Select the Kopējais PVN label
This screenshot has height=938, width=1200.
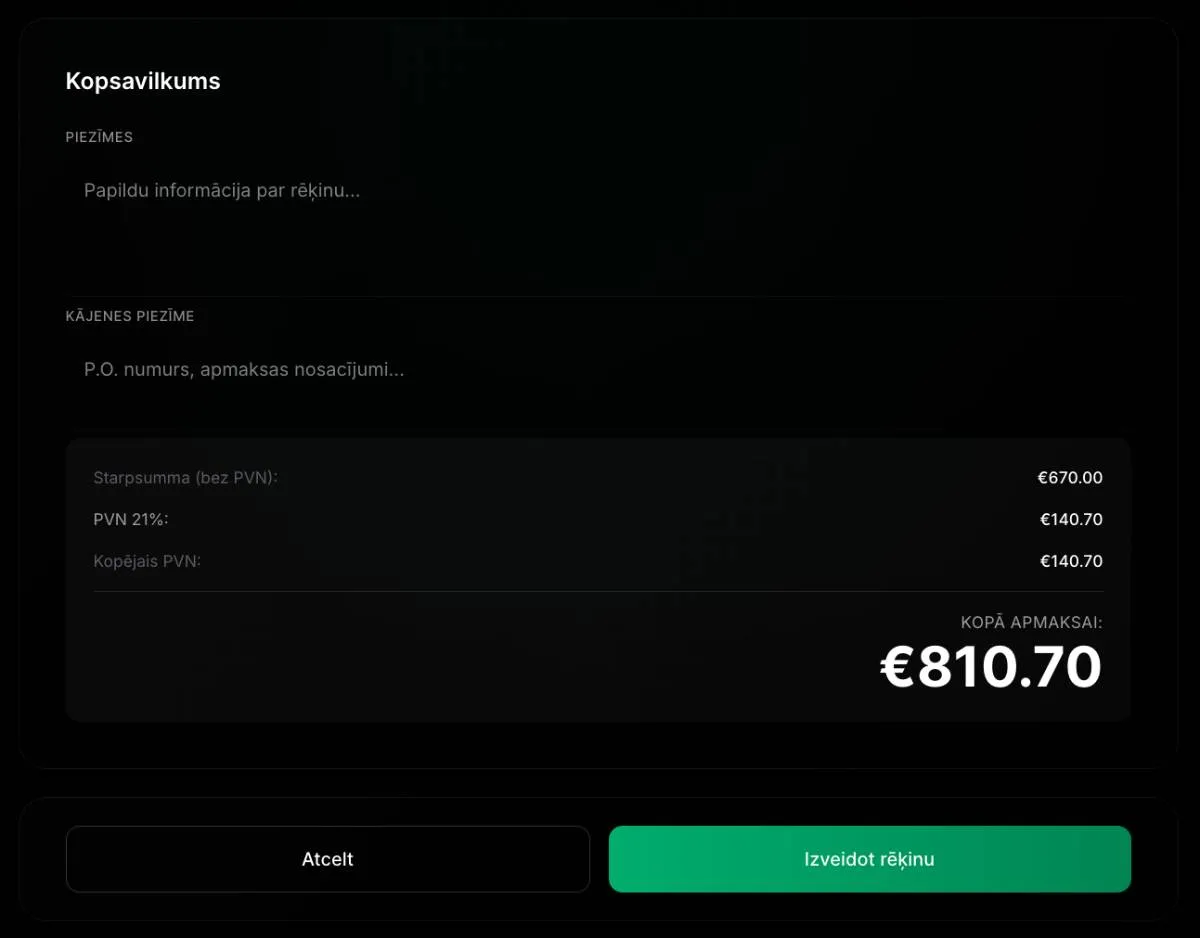[147, 561]
